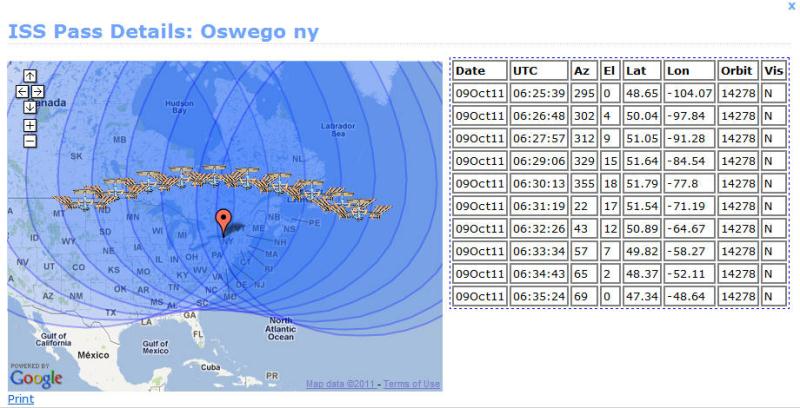Select the Orbit column header
This screenshot has width=800, height=408.
[x=736, y=71]
